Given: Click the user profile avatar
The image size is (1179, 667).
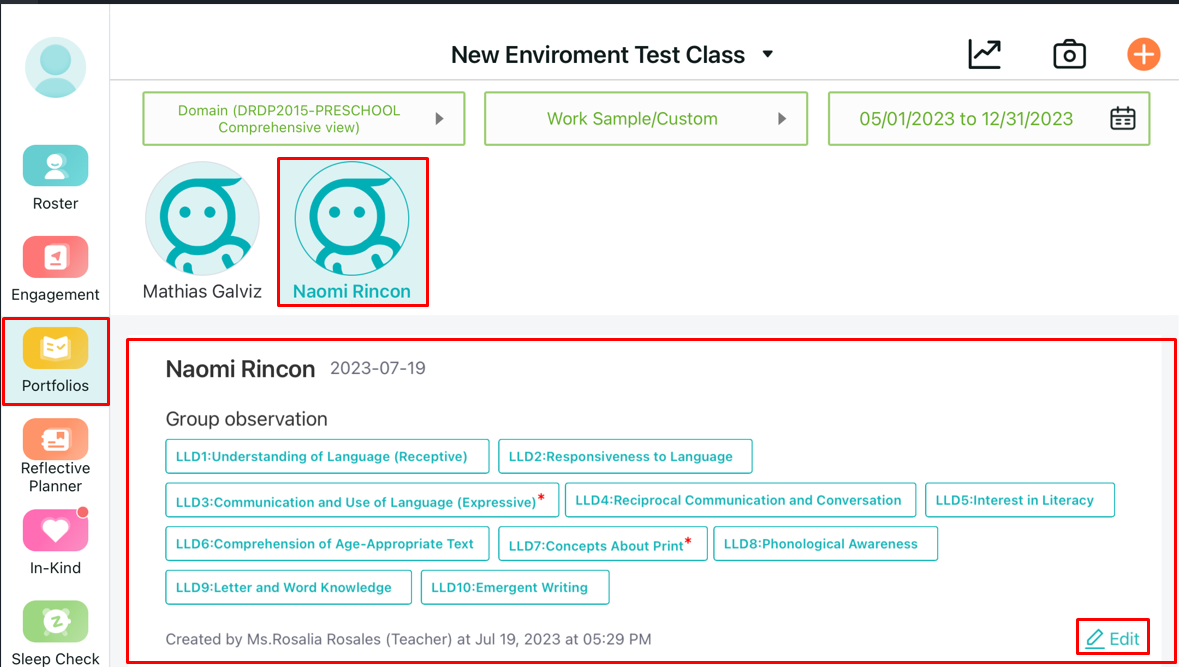Looking at the screenshot, I should point(55,67).
